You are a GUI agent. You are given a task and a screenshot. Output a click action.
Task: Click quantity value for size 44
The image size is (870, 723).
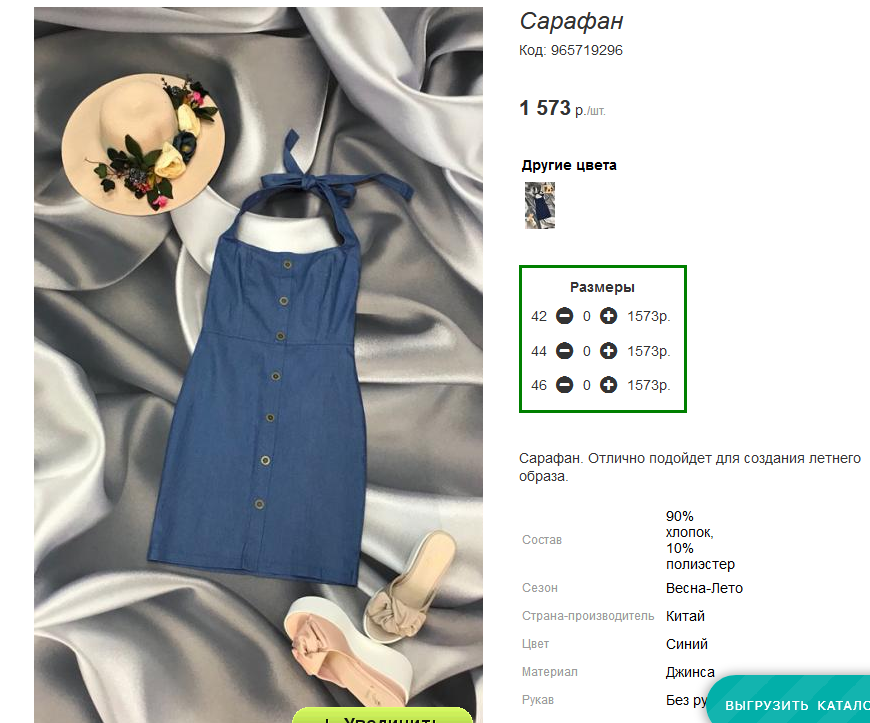[586, 351]
